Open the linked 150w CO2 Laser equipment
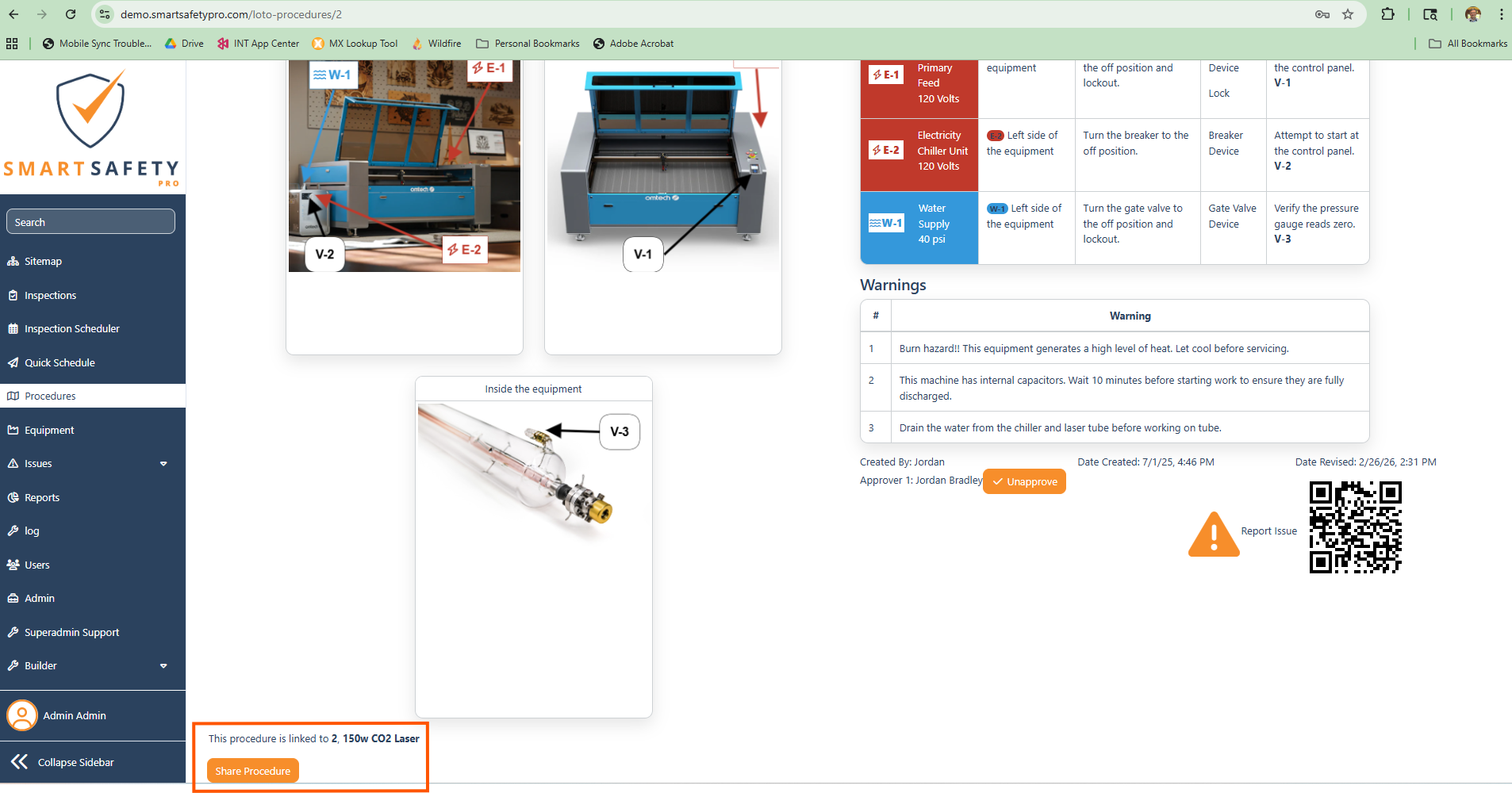The width and height of the screenshot is (1512, 793). [381, 738]
